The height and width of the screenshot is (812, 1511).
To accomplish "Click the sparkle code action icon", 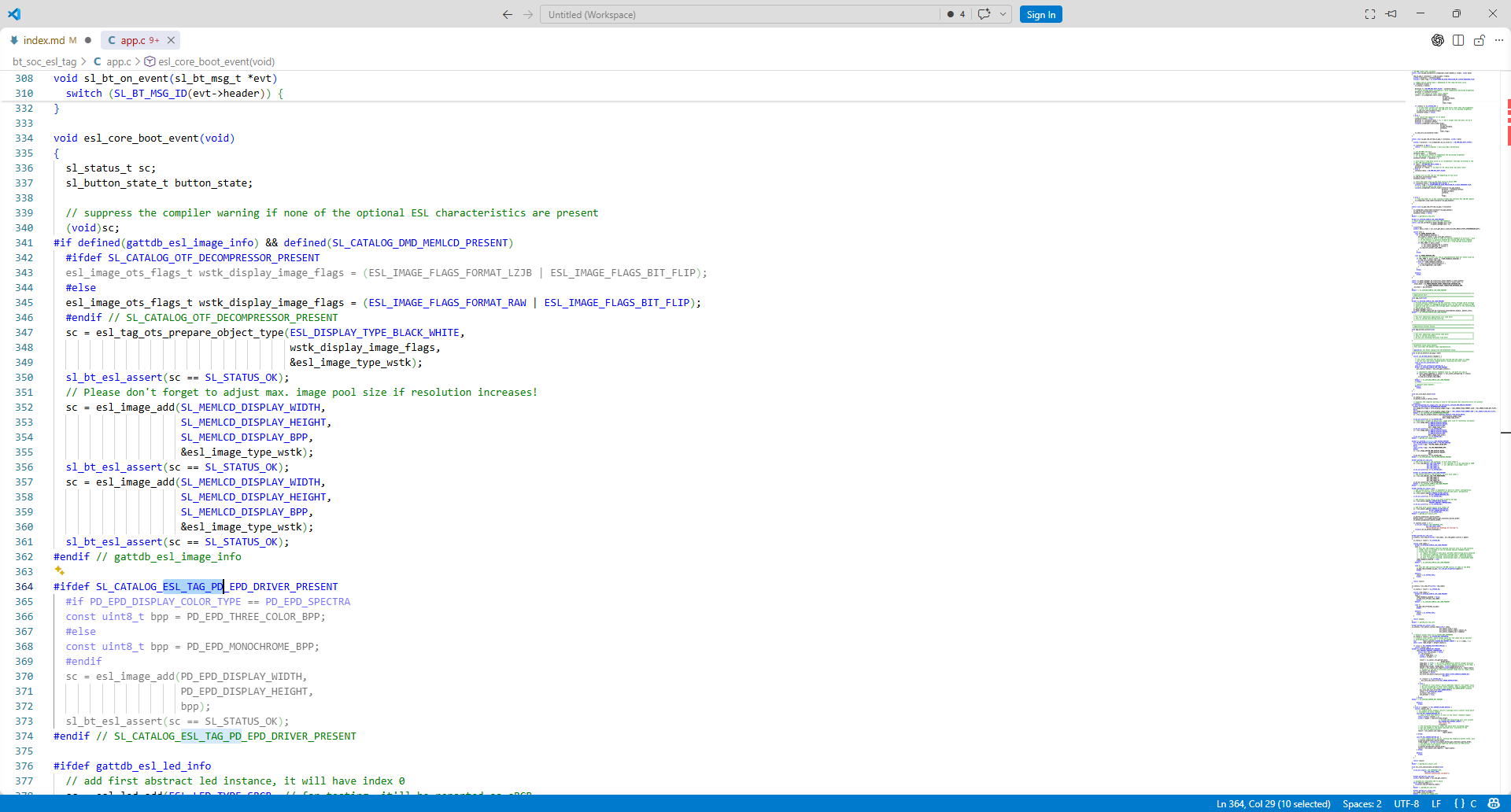I will pyautogui.click(x=59, y=571).
